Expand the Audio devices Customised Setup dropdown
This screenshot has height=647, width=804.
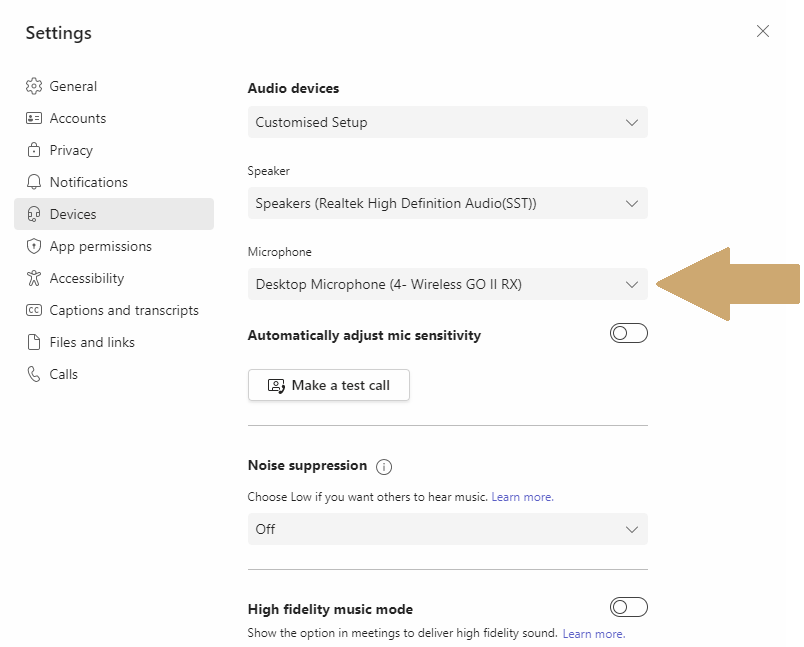(448, 122)
